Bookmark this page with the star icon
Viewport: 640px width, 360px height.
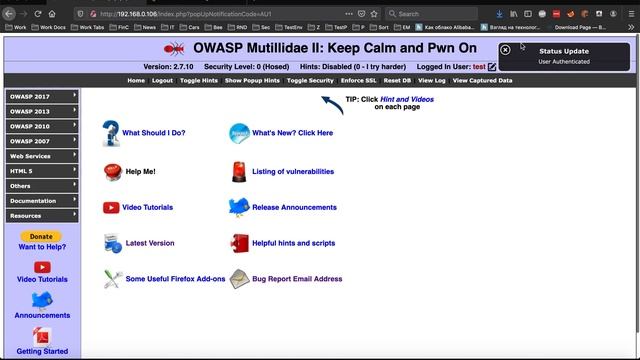click(374, 14)
